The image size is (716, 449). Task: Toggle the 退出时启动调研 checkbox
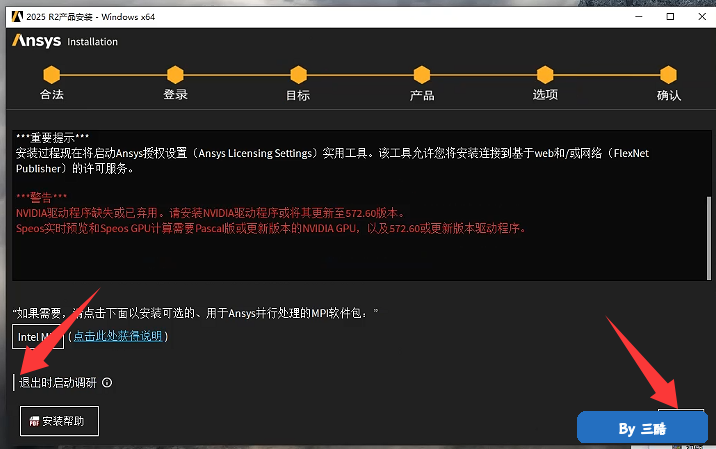click(14, 382)
